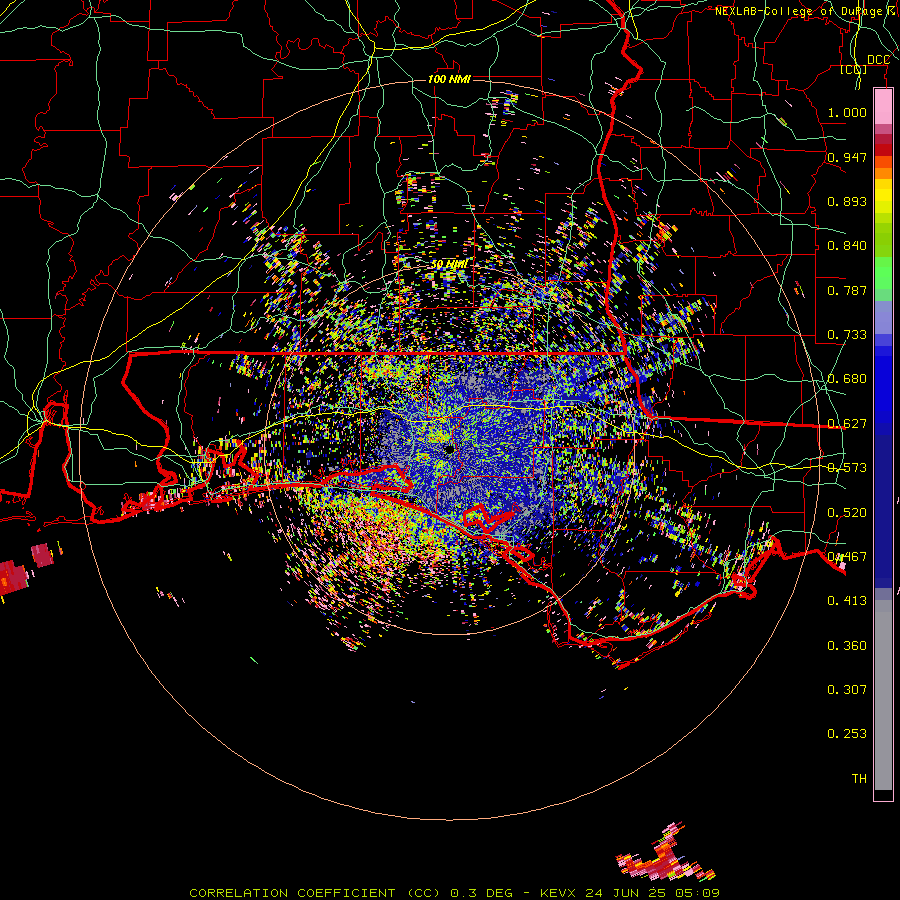Click the black KEVX radar site dot
The height and width of the screenshot is (900, 900).
pos(449,449)
